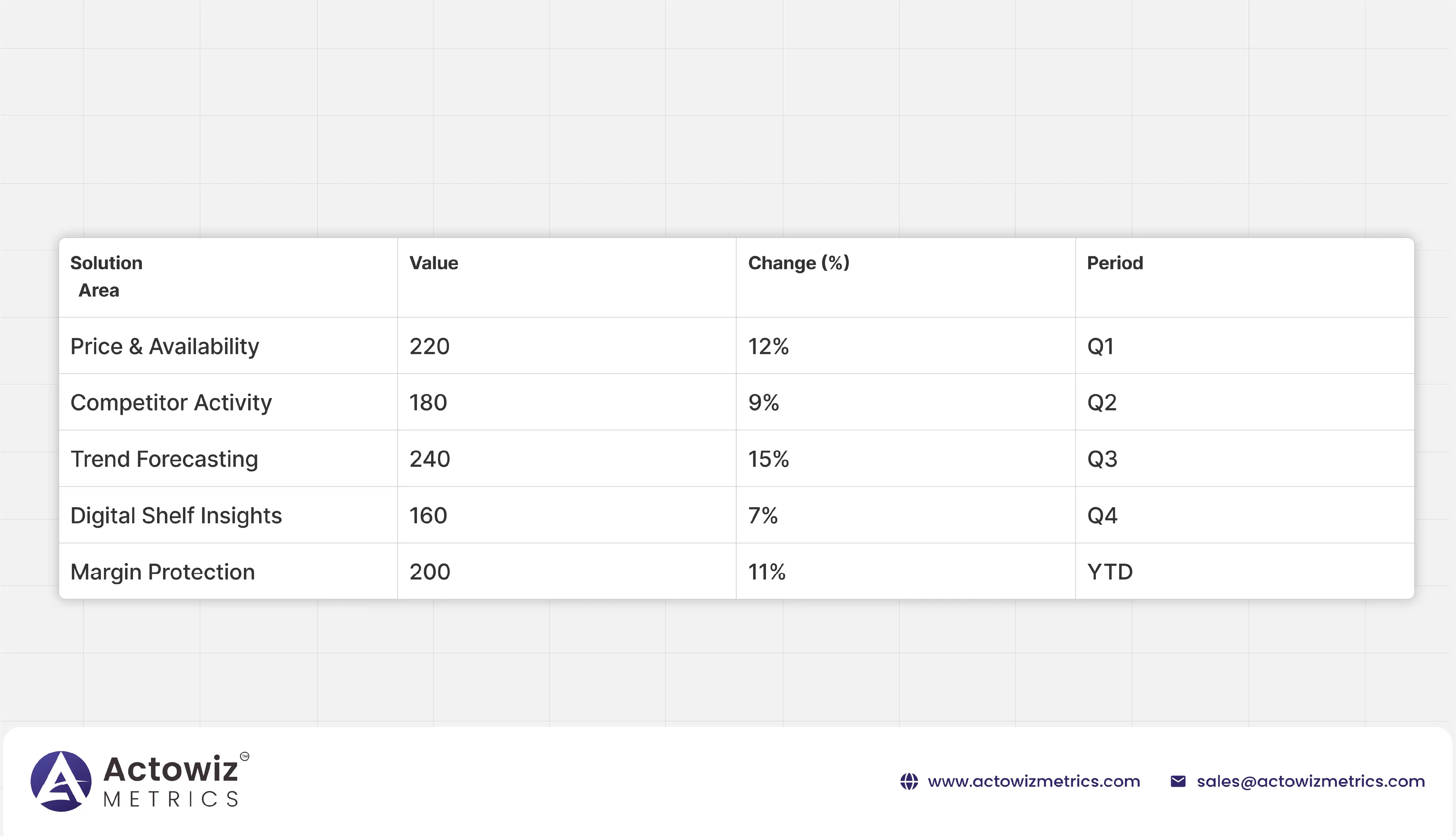
Task: Open the www.actowizmetrics.com link
Action: point(1033,781)
